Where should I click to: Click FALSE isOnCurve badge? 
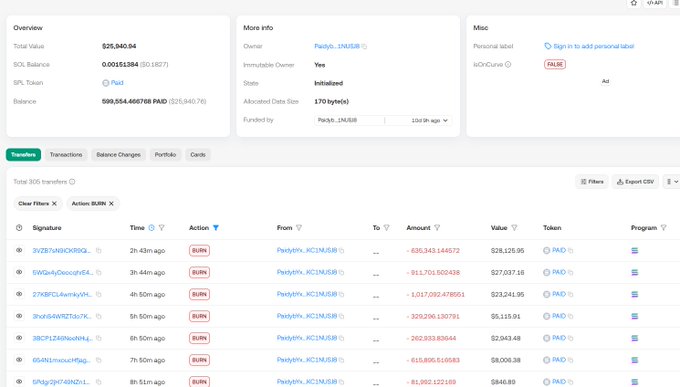[555, 65]
